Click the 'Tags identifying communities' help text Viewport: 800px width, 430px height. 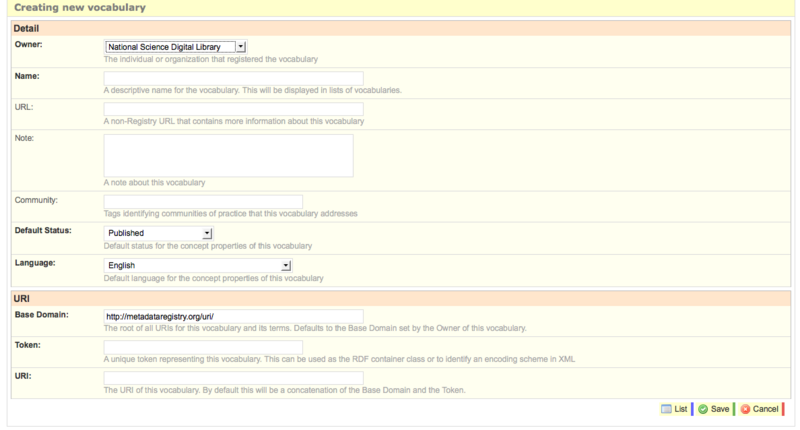tap(231, 214)
